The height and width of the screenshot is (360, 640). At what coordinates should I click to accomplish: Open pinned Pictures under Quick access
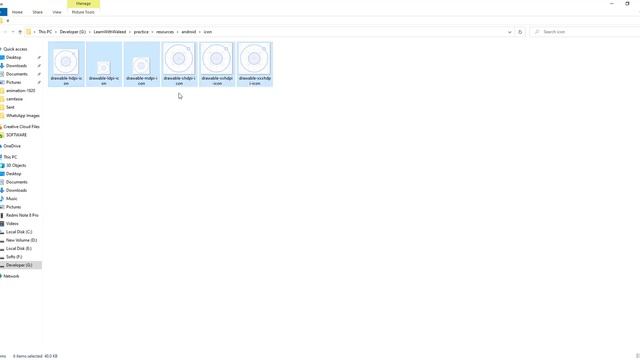(x=13, y=82)
